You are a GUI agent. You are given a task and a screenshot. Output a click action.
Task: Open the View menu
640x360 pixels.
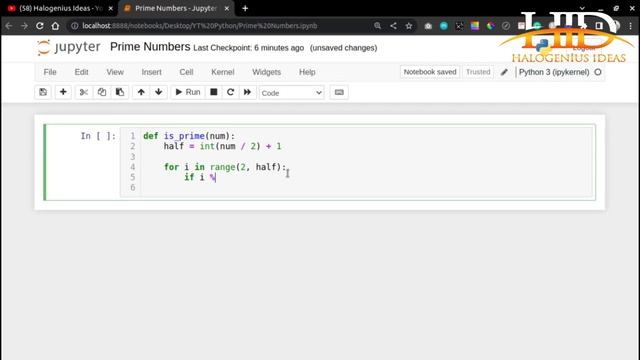115,72
